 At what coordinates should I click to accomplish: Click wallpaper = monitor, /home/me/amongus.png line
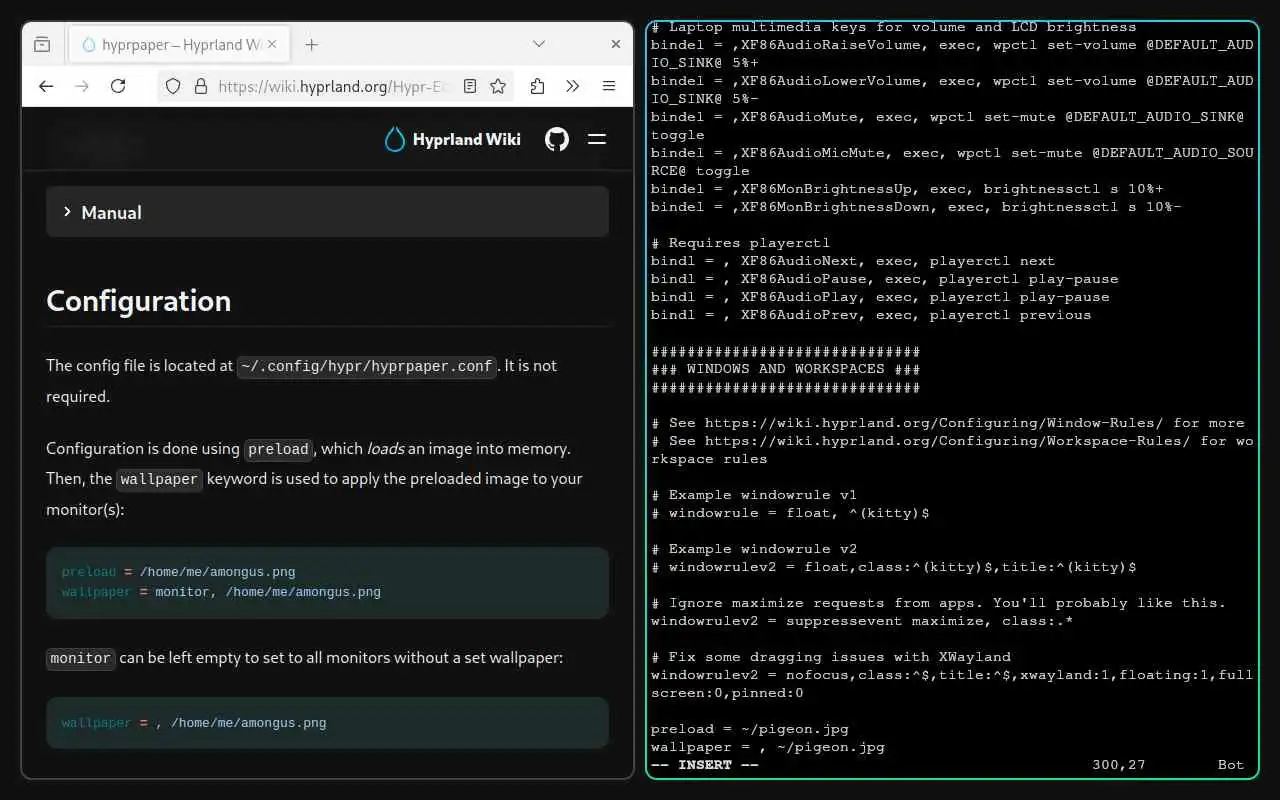point(221,592)
